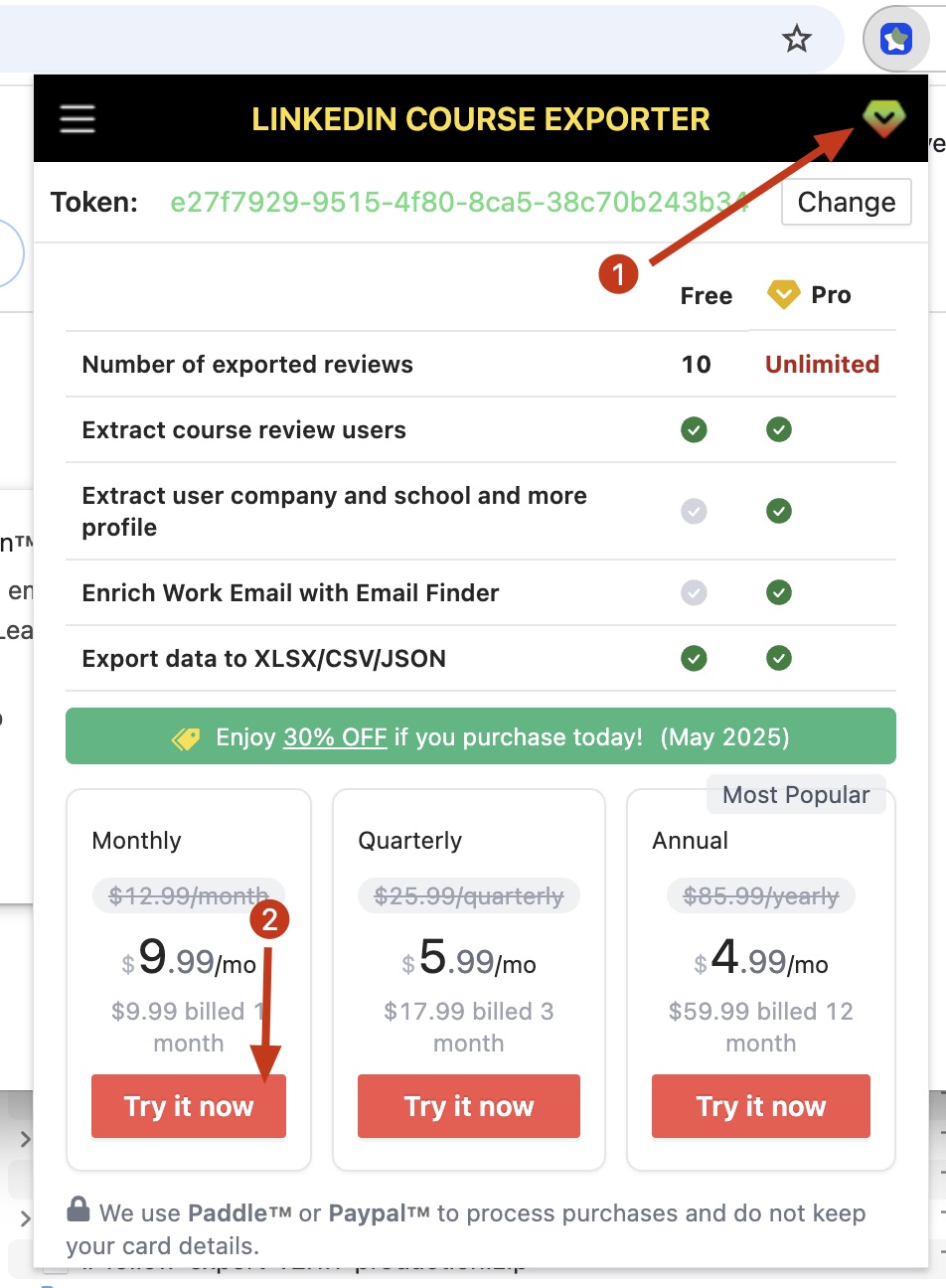This screenshot has height=1288, width=946.
Task: Select the Monthly pricing tab
Action: pos(136,840)
